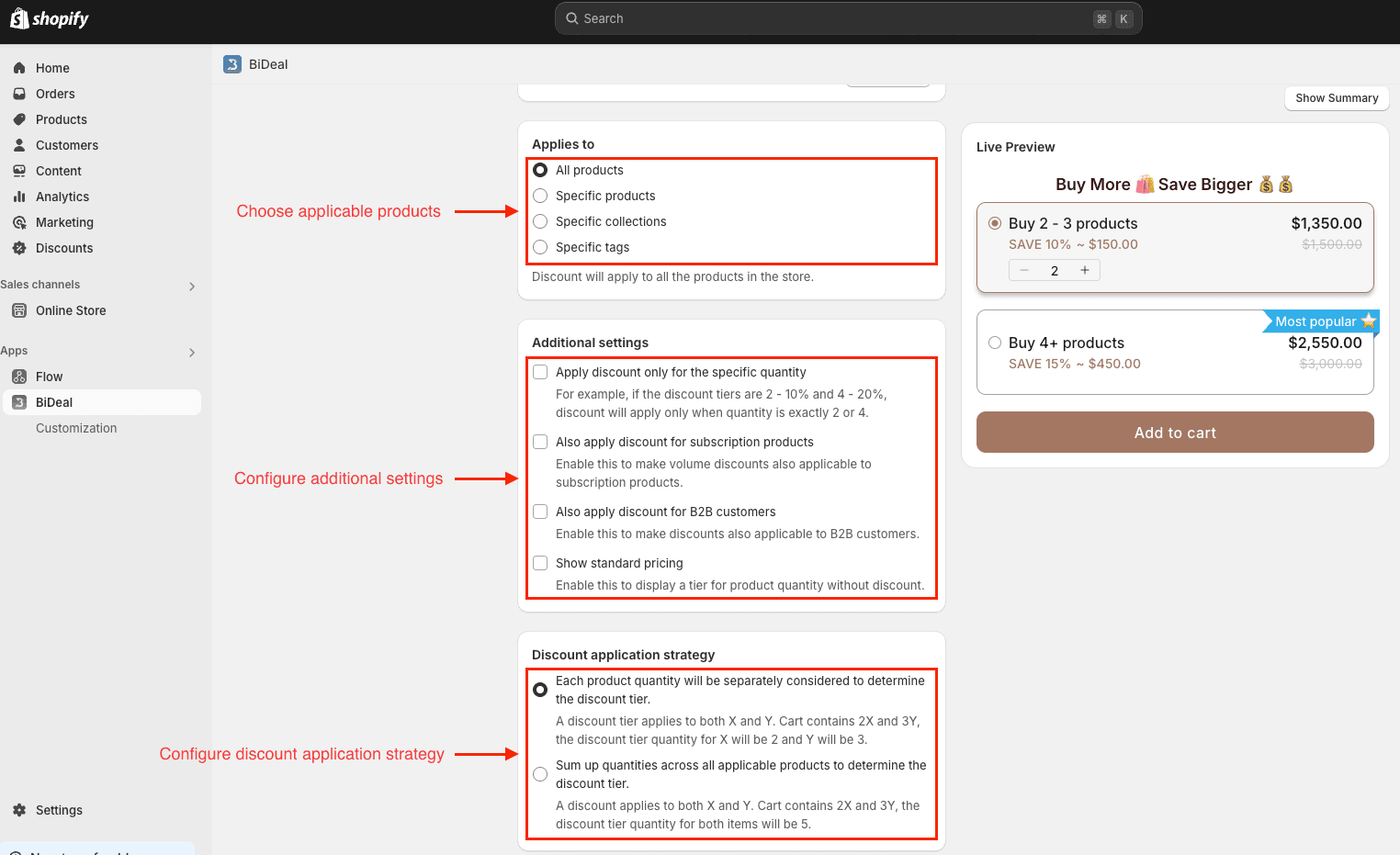The image size is (1400, 855).
Task: Select Buy 2 - 3 products tier
Action: (x=995, y=223)
